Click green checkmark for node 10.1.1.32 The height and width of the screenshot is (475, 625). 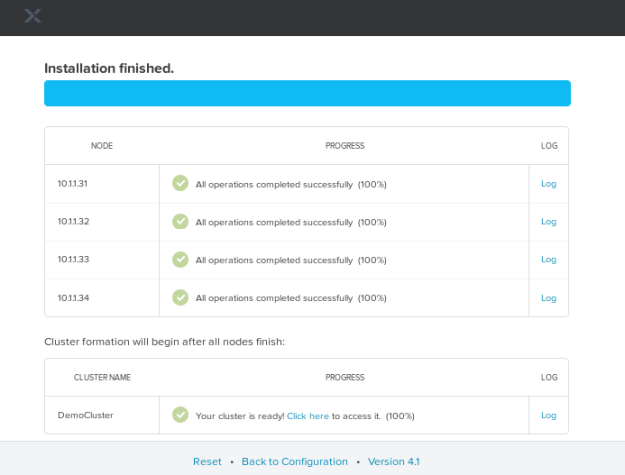[180, 222]
